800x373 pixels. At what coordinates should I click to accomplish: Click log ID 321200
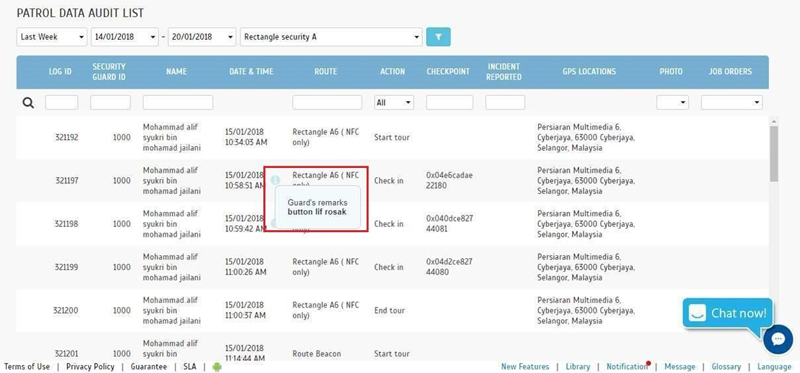(x=66, y=310)
